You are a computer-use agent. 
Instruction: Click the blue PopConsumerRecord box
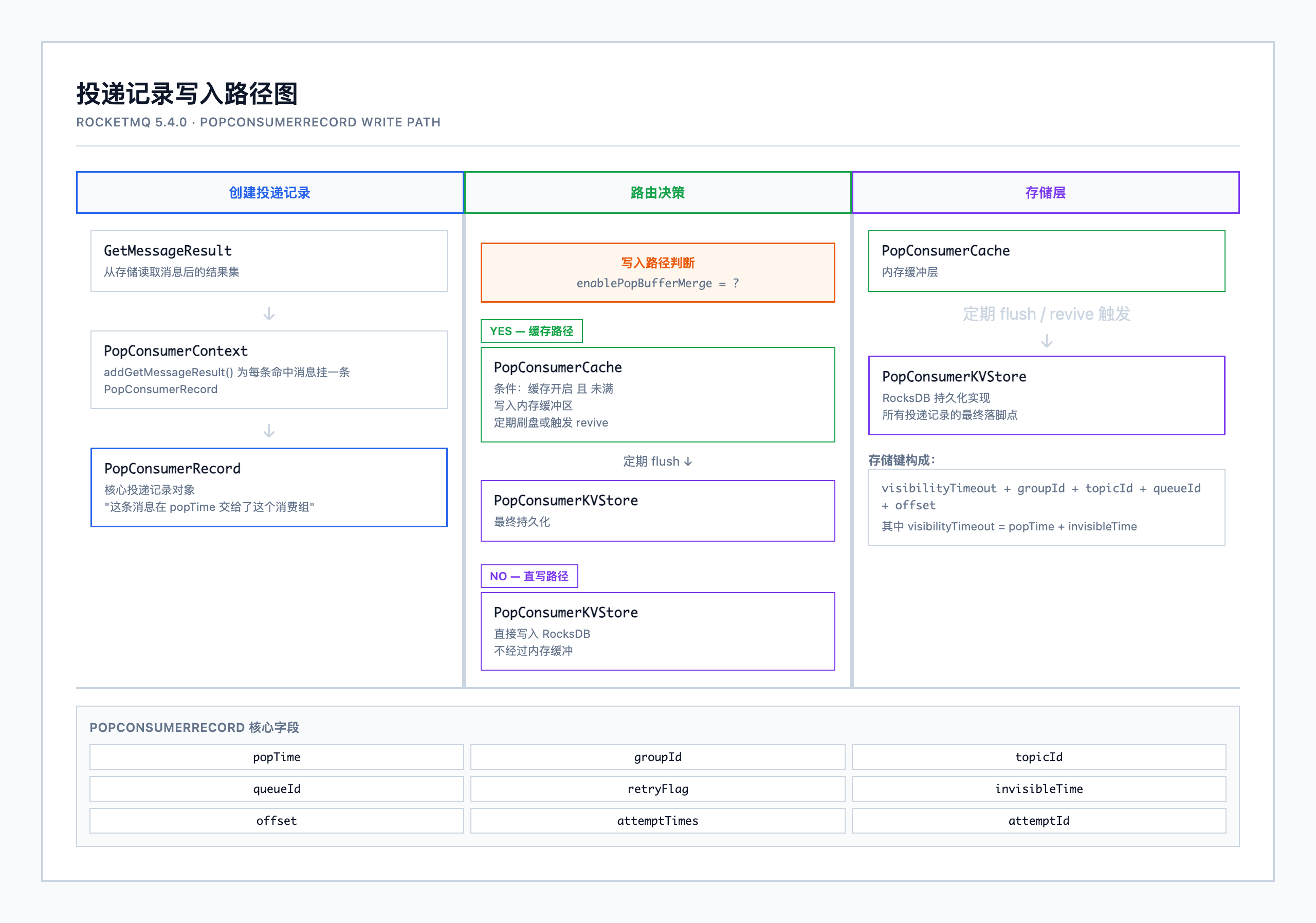click(269, 487)
